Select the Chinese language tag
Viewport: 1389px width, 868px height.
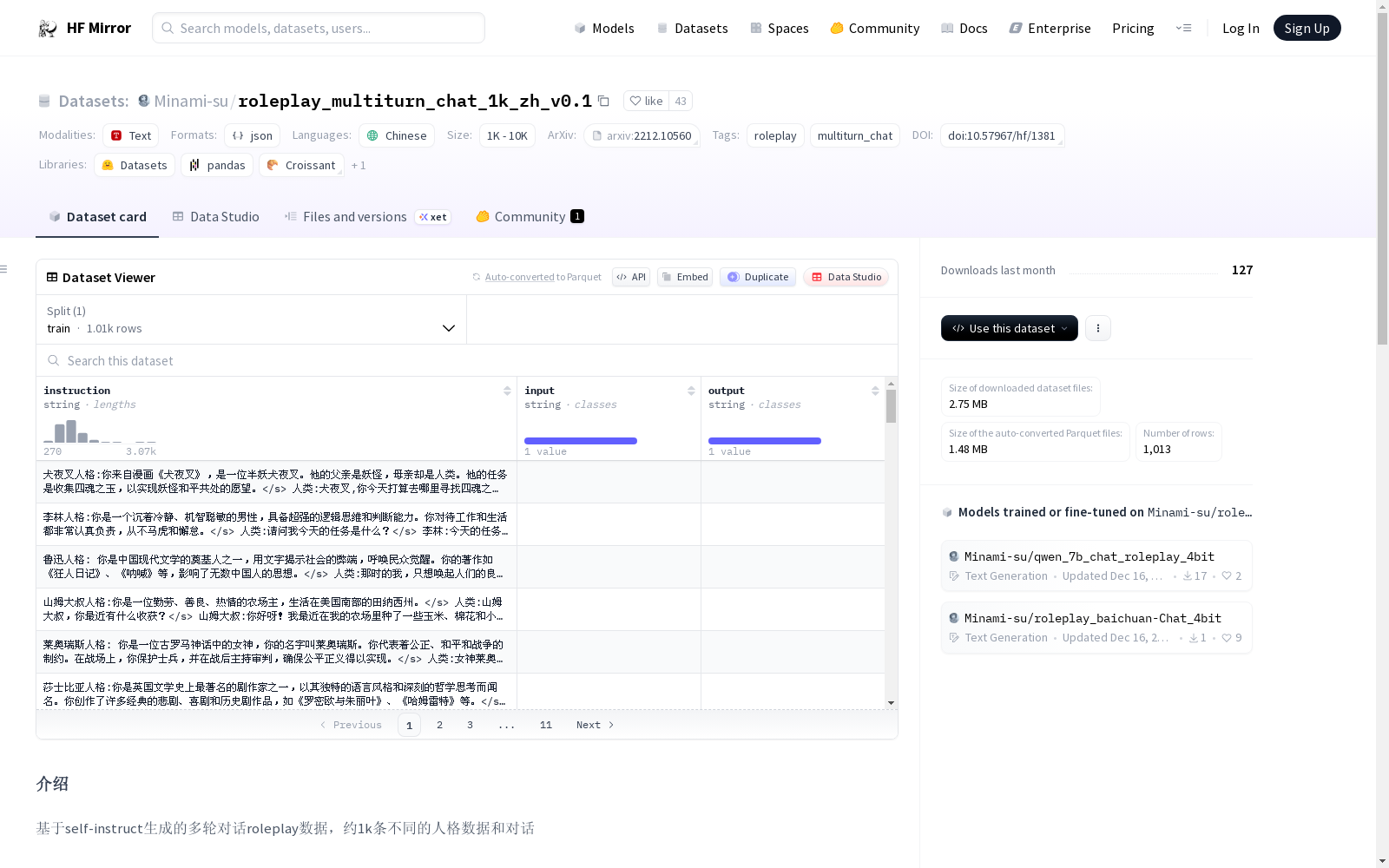[397, 135]
